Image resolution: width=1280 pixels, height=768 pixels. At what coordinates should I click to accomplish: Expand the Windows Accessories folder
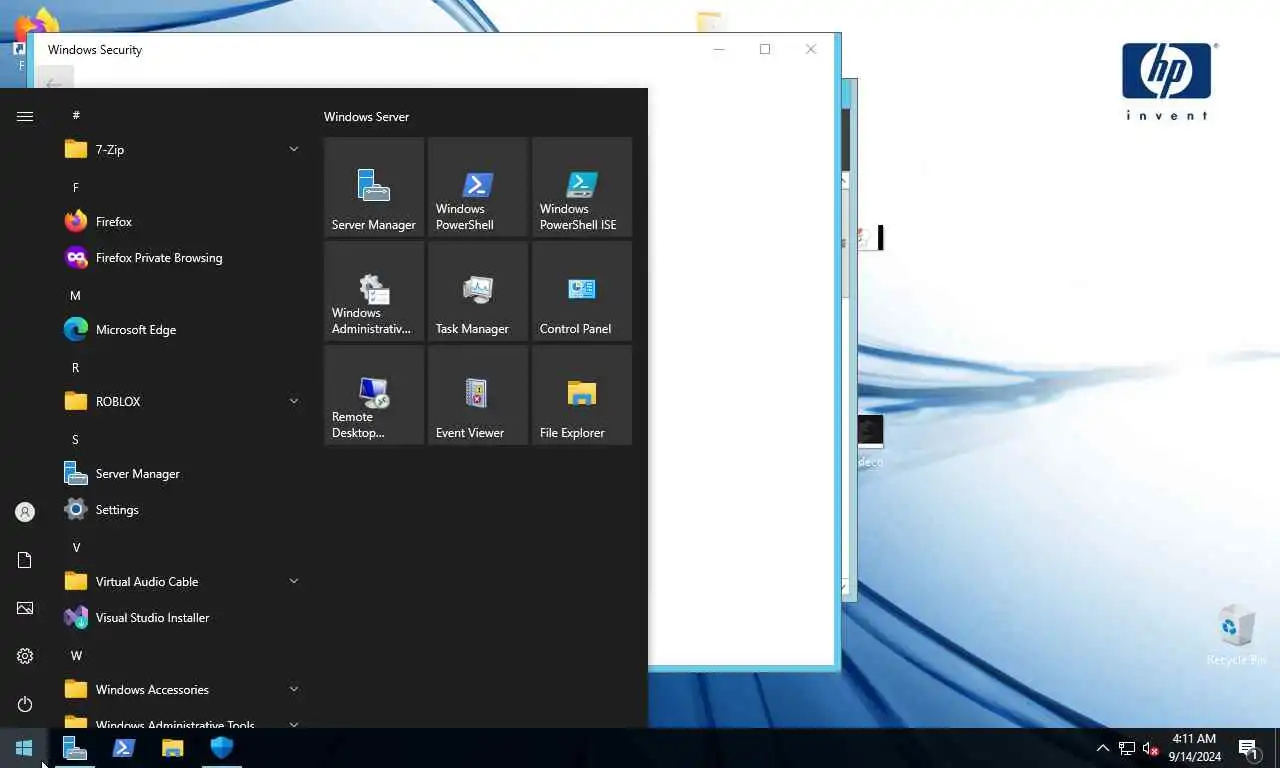point(182,690)
